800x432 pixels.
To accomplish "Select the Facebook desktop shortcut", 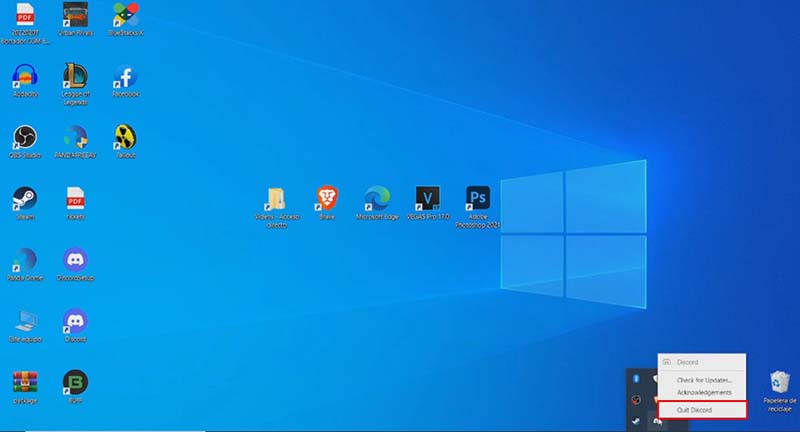I will point(126,81).
